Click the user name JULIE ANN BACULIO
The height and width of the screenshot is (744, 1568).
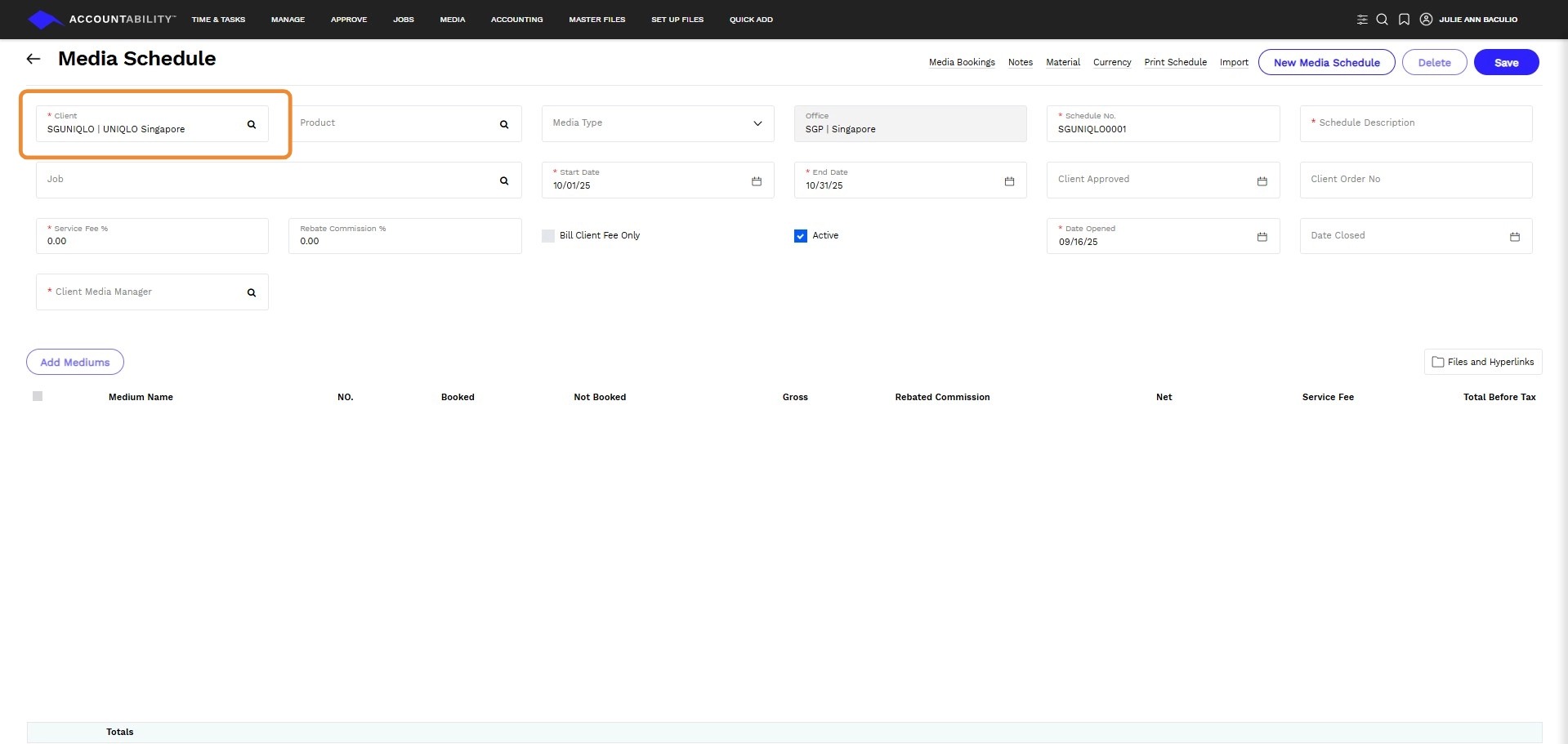[1478, 20]
